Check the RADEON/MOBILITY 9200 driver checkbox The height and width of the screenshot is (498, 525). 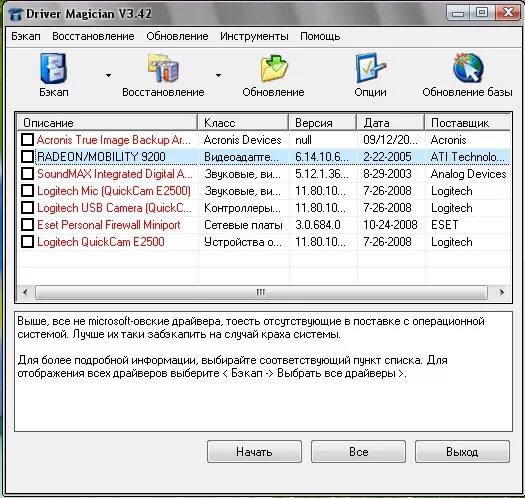(x=27, y=156)
